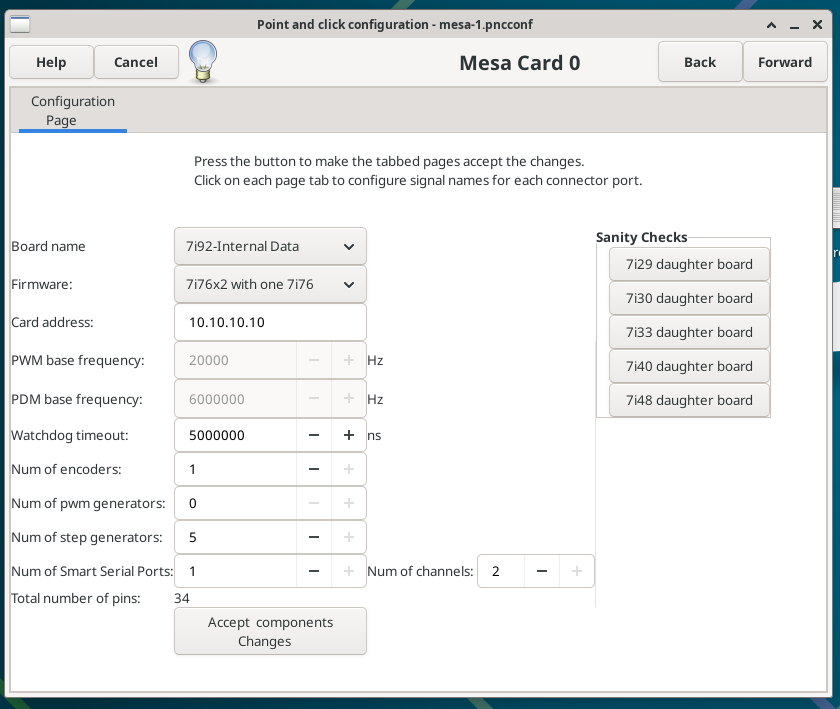Viewport: 840px width, 709px height.
Task: Decrease Num of step generators value
Action: [x=314, y=537]
